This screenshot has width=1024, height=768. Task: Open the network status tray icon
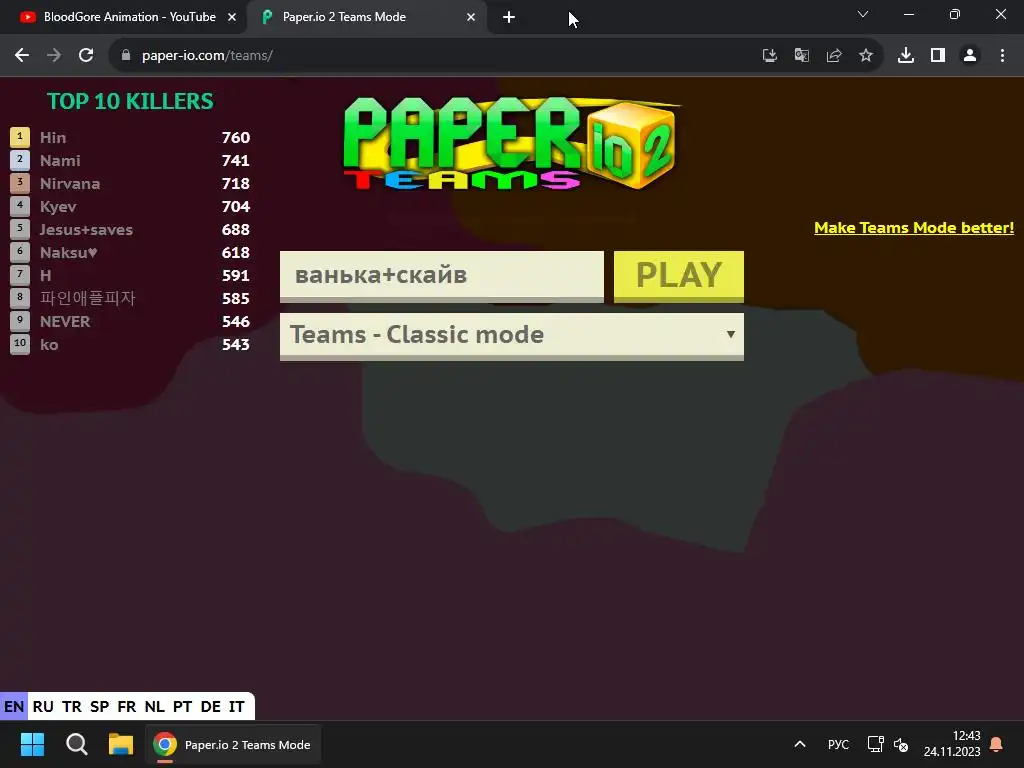875,744
